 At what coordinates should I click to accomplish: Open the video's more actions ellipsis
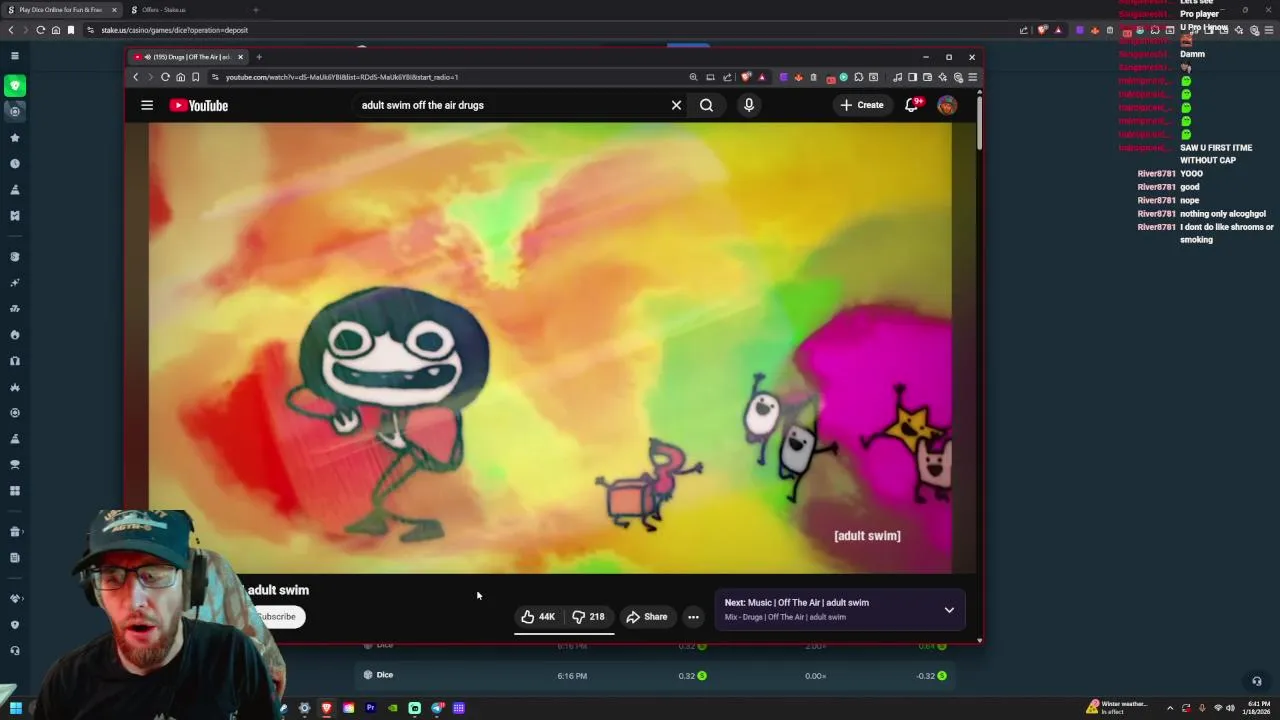[x=693, y=617]
